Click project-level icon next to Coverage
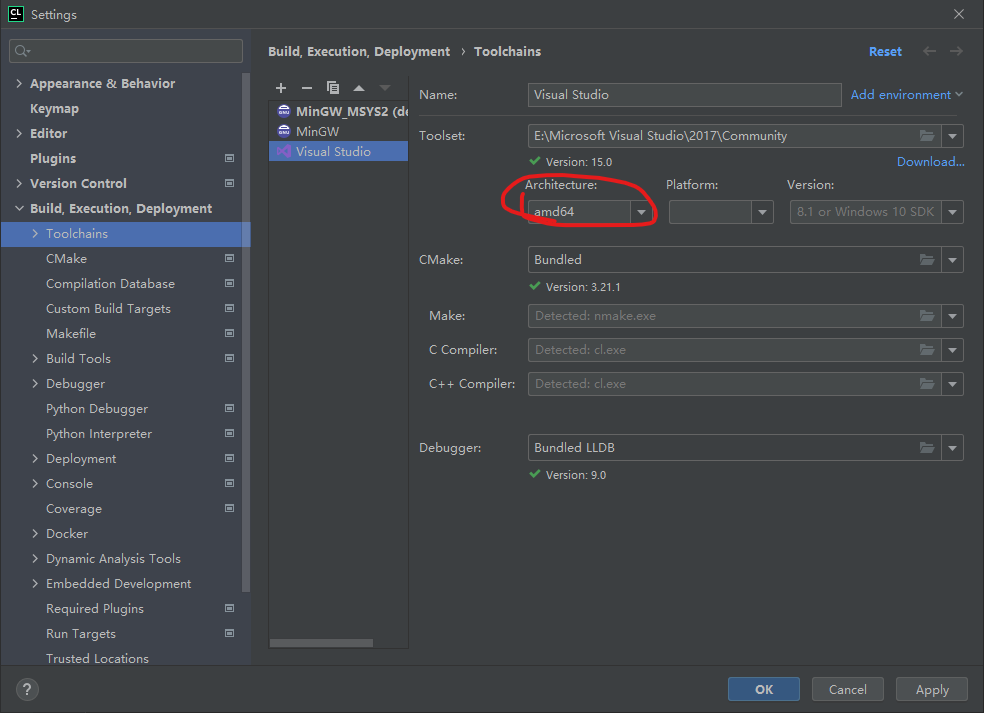This screenshot has width=984, height=713. tap(230, 508)
